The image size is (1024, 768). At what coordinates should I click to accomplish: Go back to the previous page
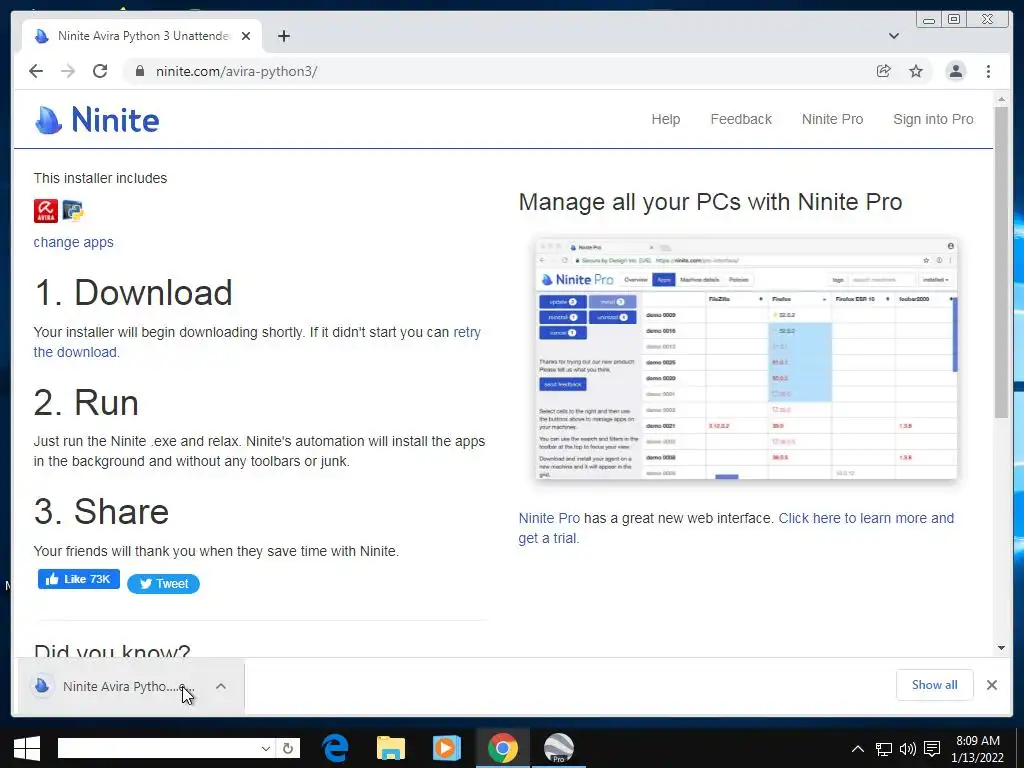point(36,71)
